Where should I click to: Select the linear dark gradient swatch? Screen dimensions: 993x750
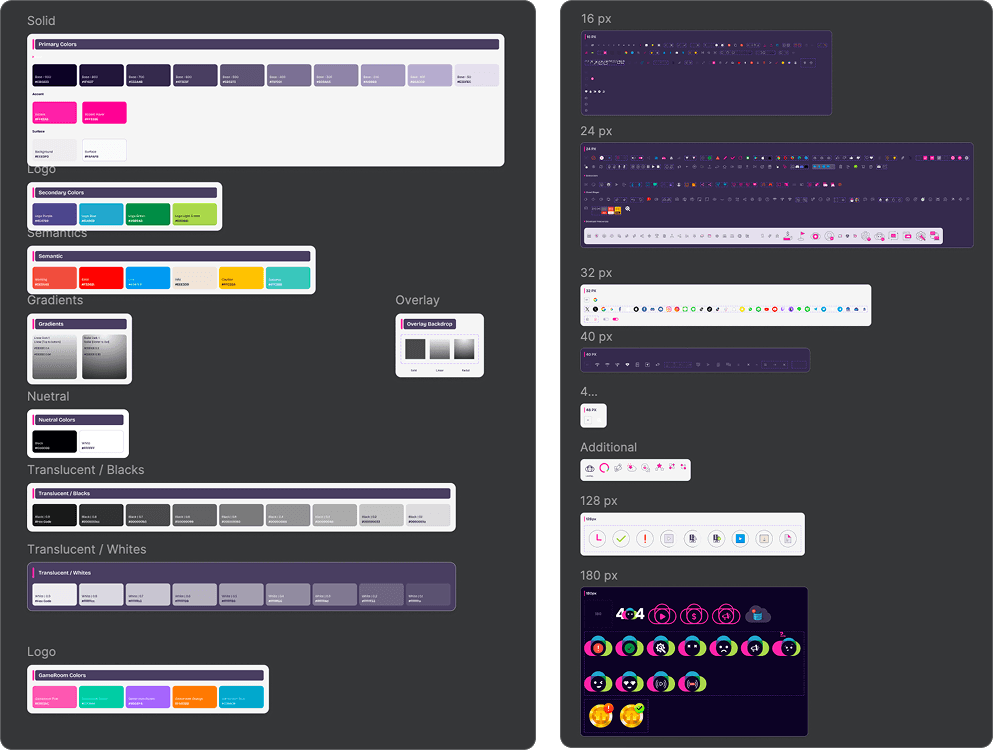(54, 357)
